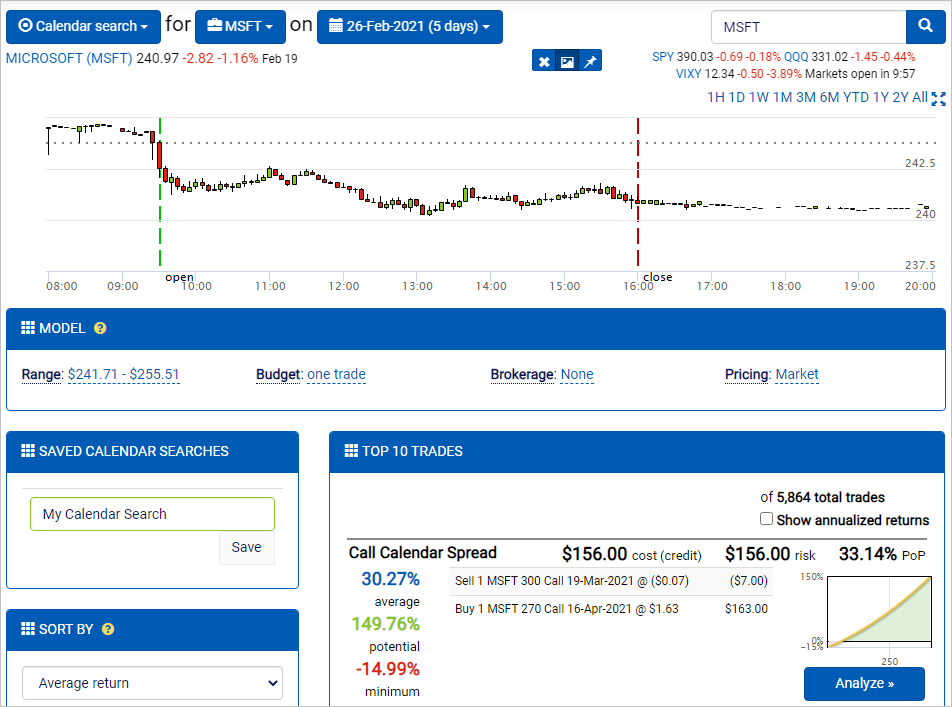Open the SORT BY help question mark
952x707 pixels.
(x=108, y=629)
